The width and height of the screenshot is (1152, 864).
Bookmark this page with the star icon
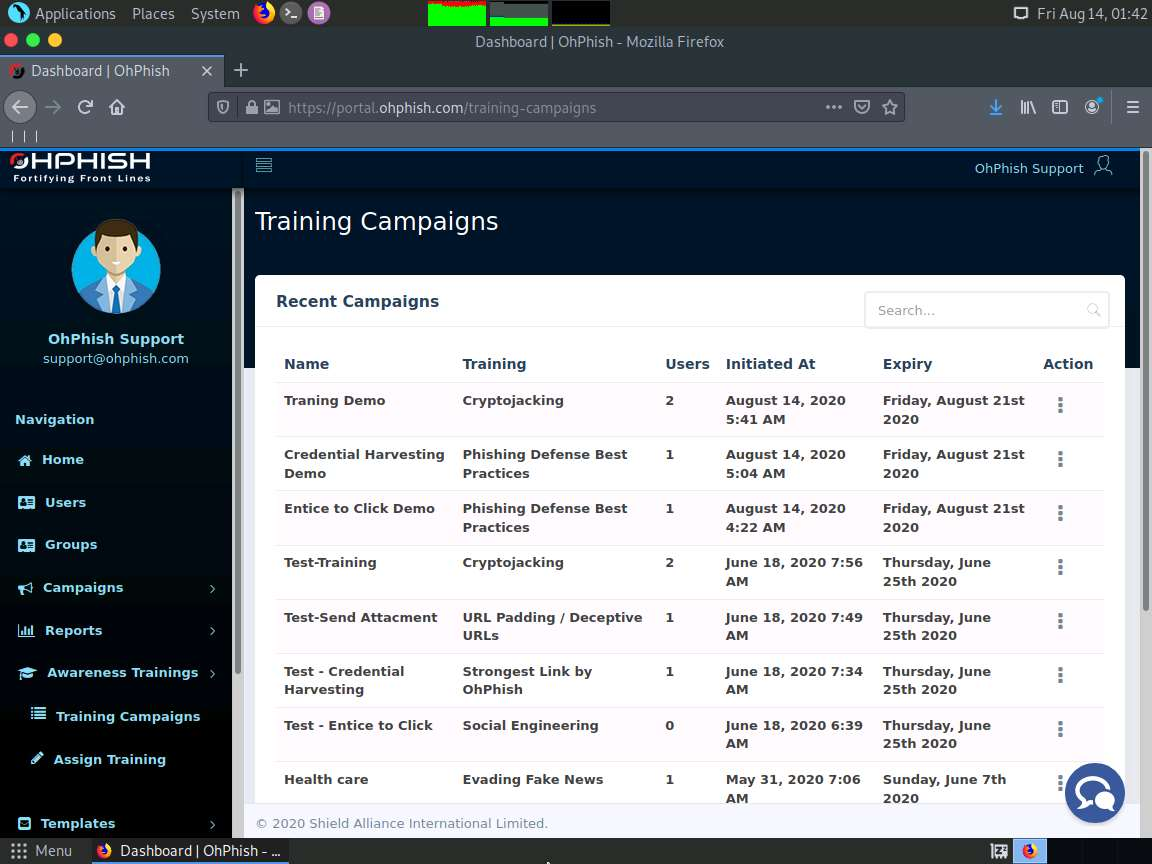890,107
